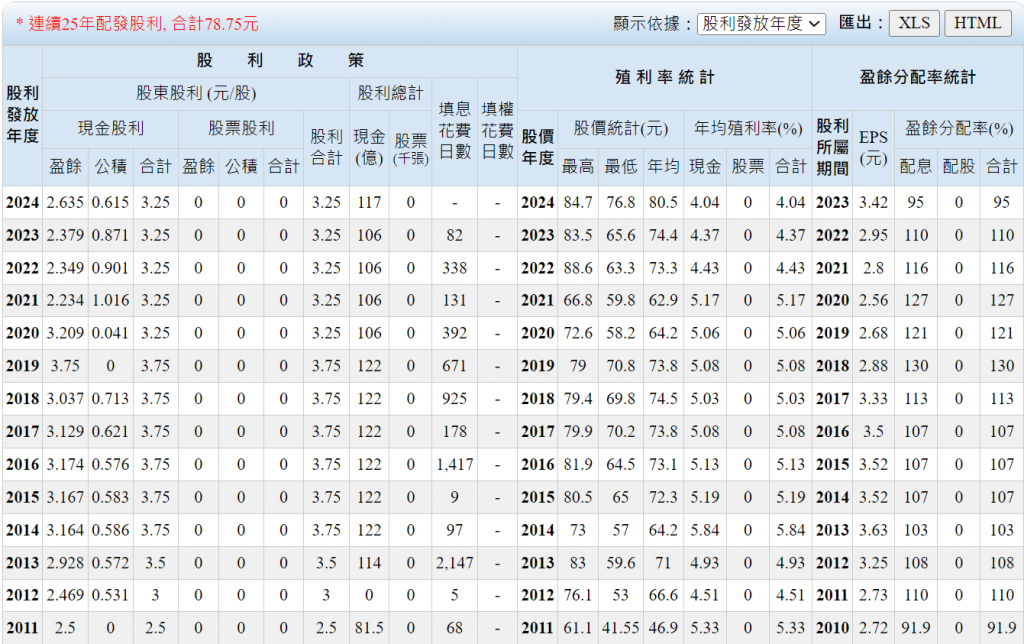Click the 盈餘分配率統計 section header
The width and height of the screenshot is (1024, 644).
coord(917,77)
